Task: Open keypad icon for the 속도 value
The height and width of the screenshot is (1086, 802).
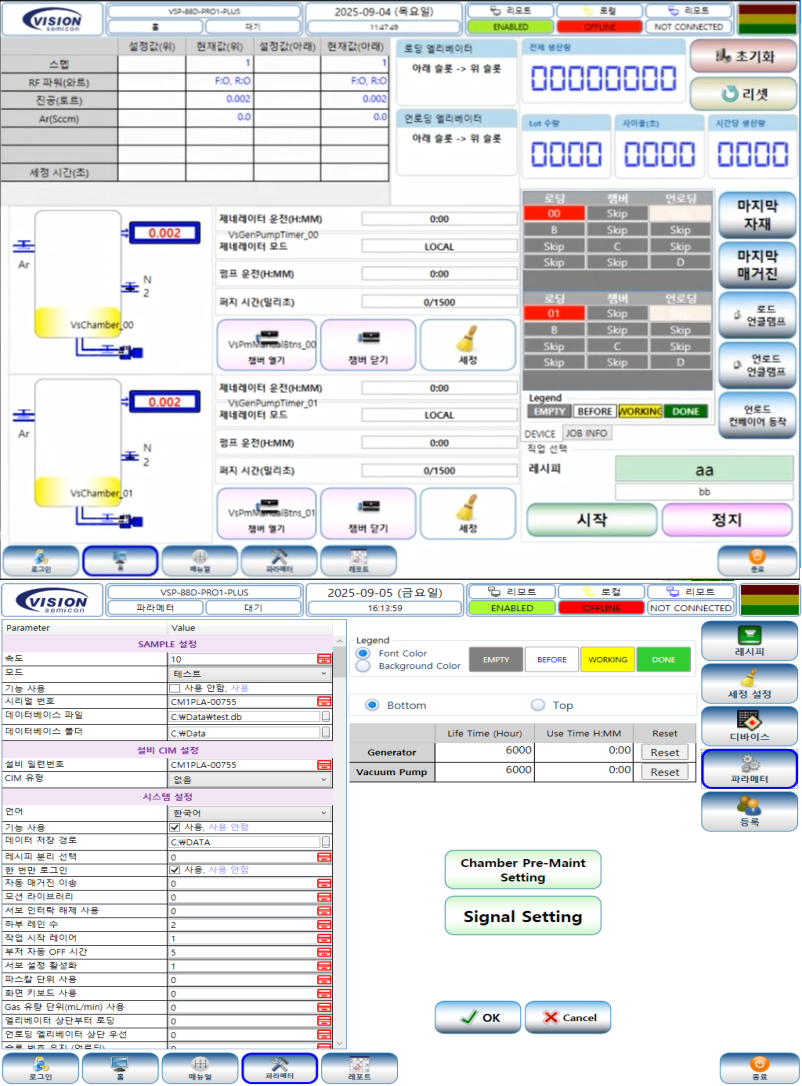Action: tap(324, 659)
